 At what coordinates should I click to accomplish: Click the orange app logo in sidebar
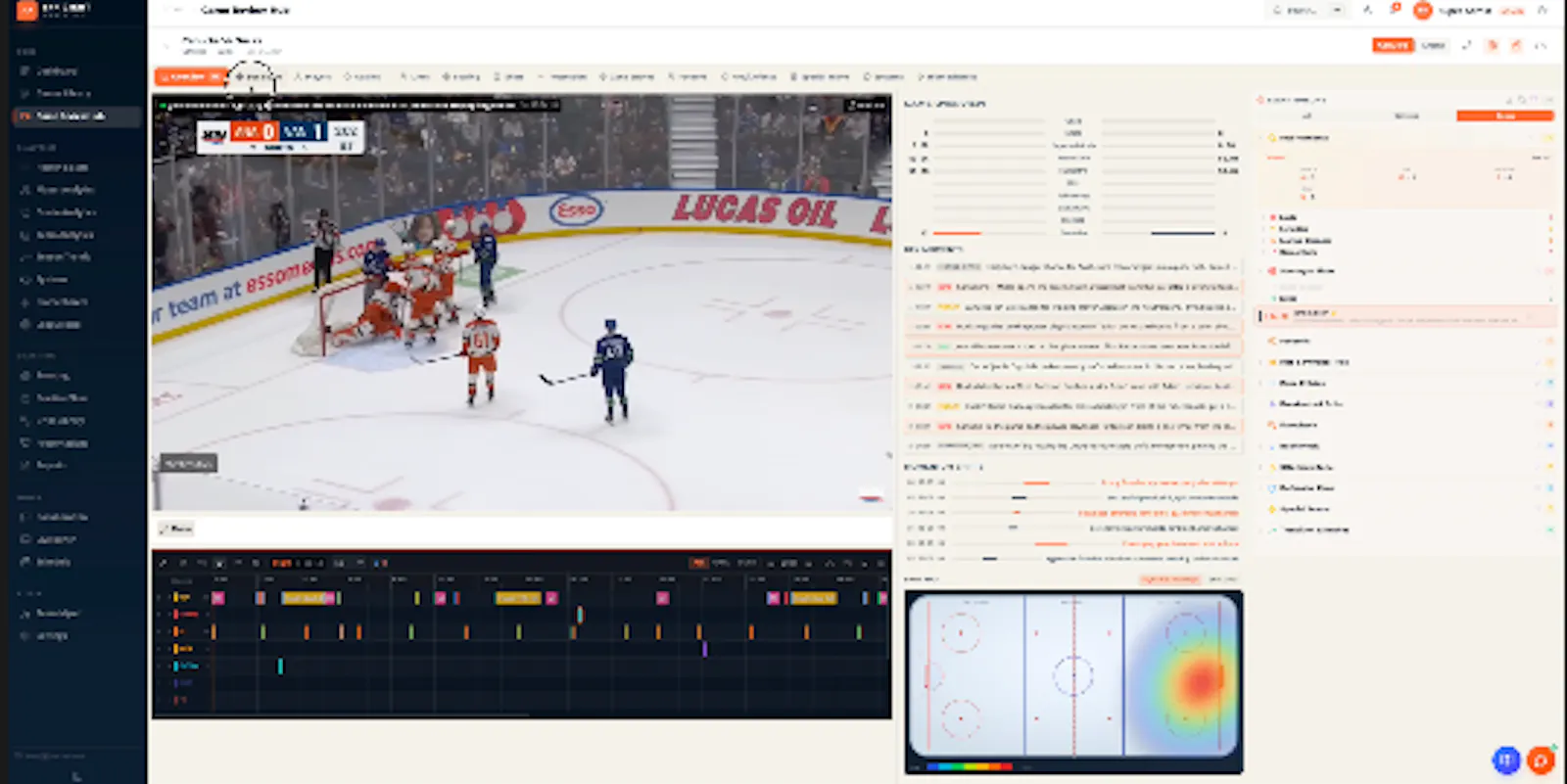(26, 10)
